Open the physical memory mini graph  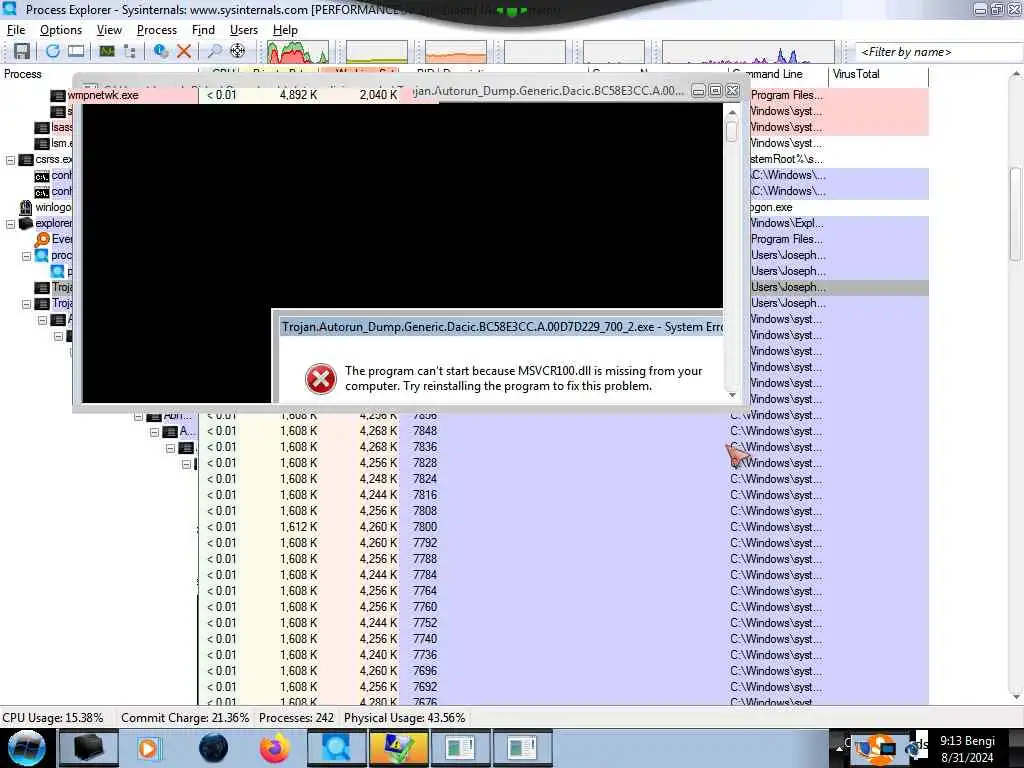pyautogui.click(x=456, y=52)
